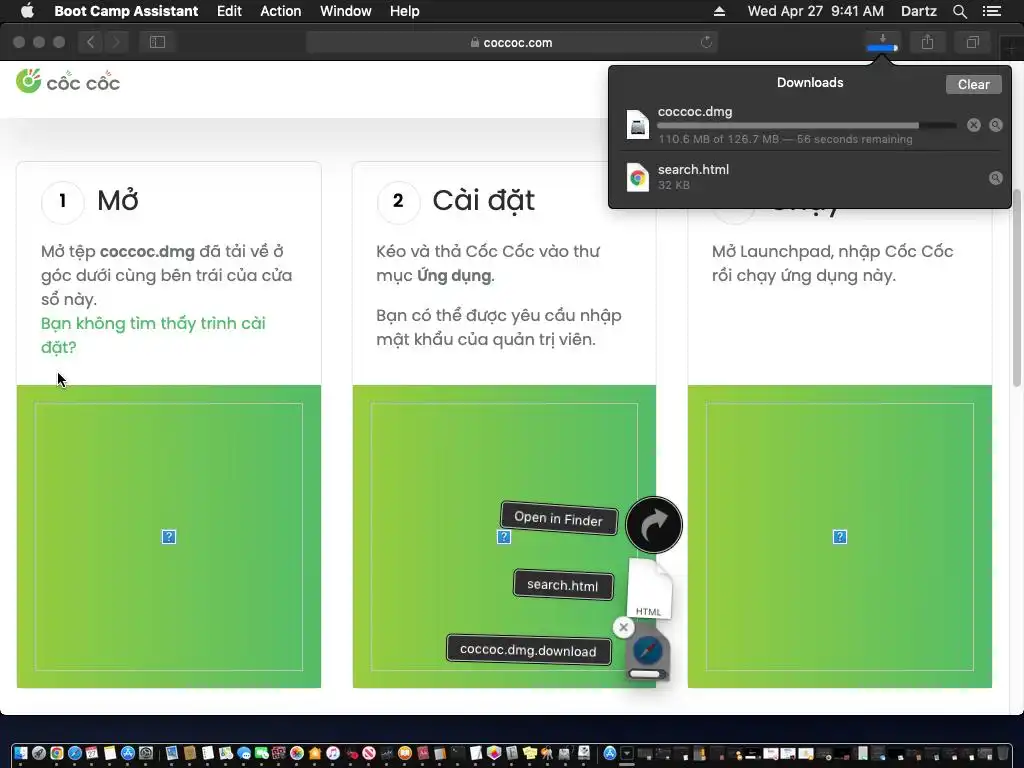Click the HTML document icon in the stack
Viewport: 1024px width, 768px height.
coord(649,587)
